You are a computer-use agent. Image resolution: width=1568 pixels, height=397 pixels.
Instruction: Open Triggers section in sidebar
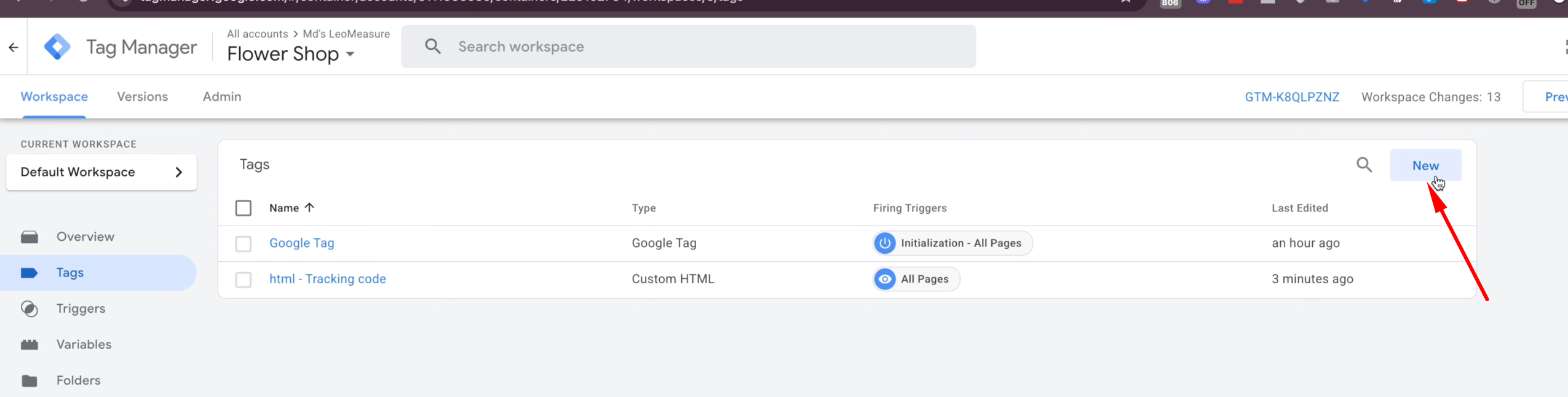tap(81, 309)
